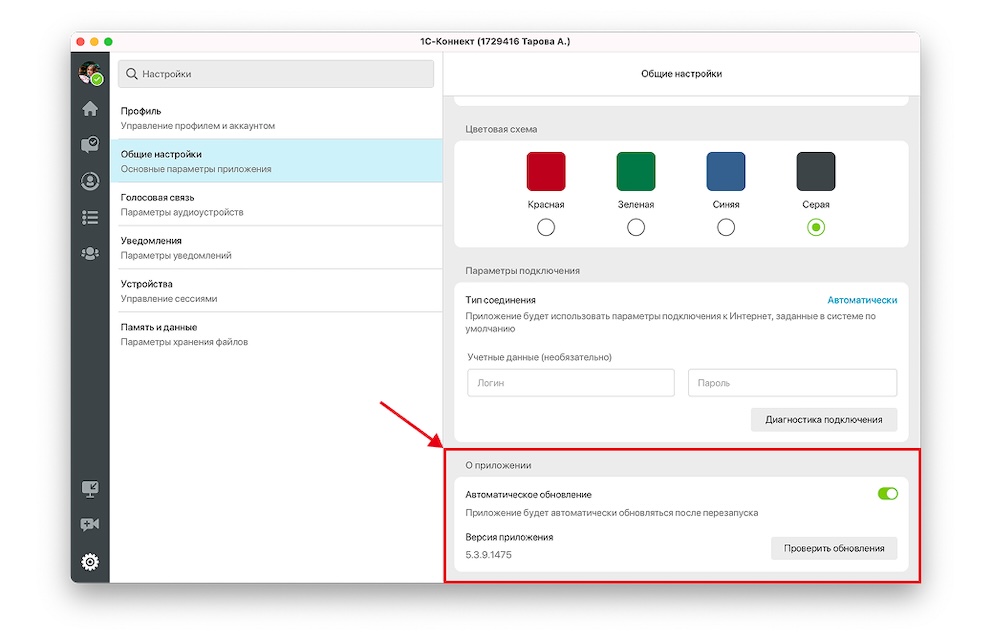
Task: Disable the Автоматическое обновление toggle
Action: [x=887, y=494]
